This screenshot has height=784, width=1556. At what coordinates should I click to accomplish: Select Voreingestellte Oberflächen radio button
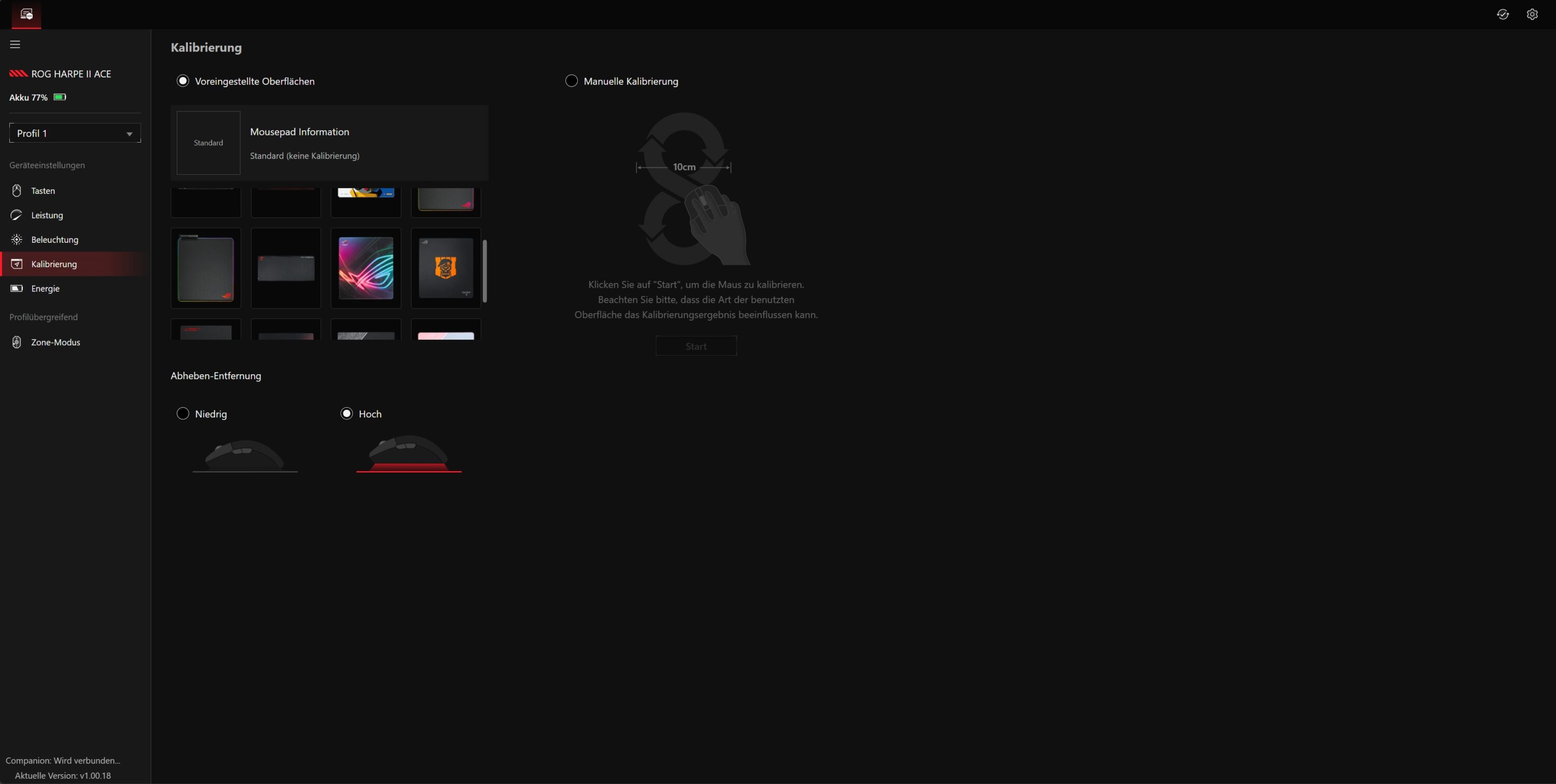coord(183,81)
